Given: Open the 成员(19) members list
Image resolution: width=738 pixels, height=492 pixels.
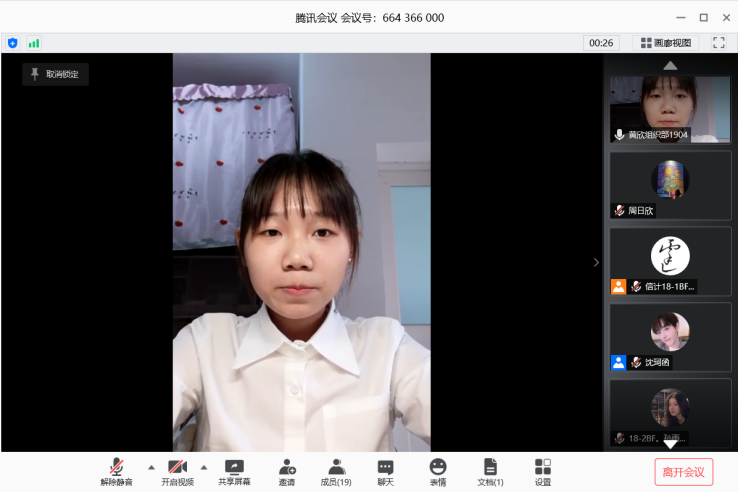Looking at the screenshot, I should point(336,471).
